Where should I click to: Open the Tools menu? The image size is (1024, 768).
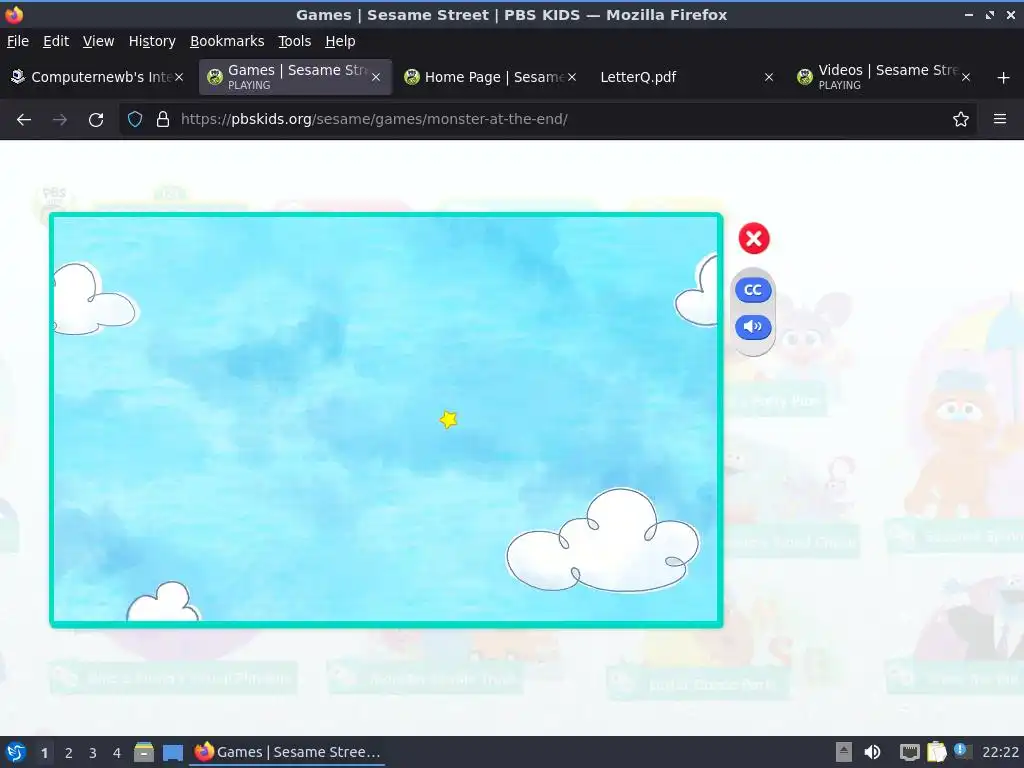pos(295,41)
